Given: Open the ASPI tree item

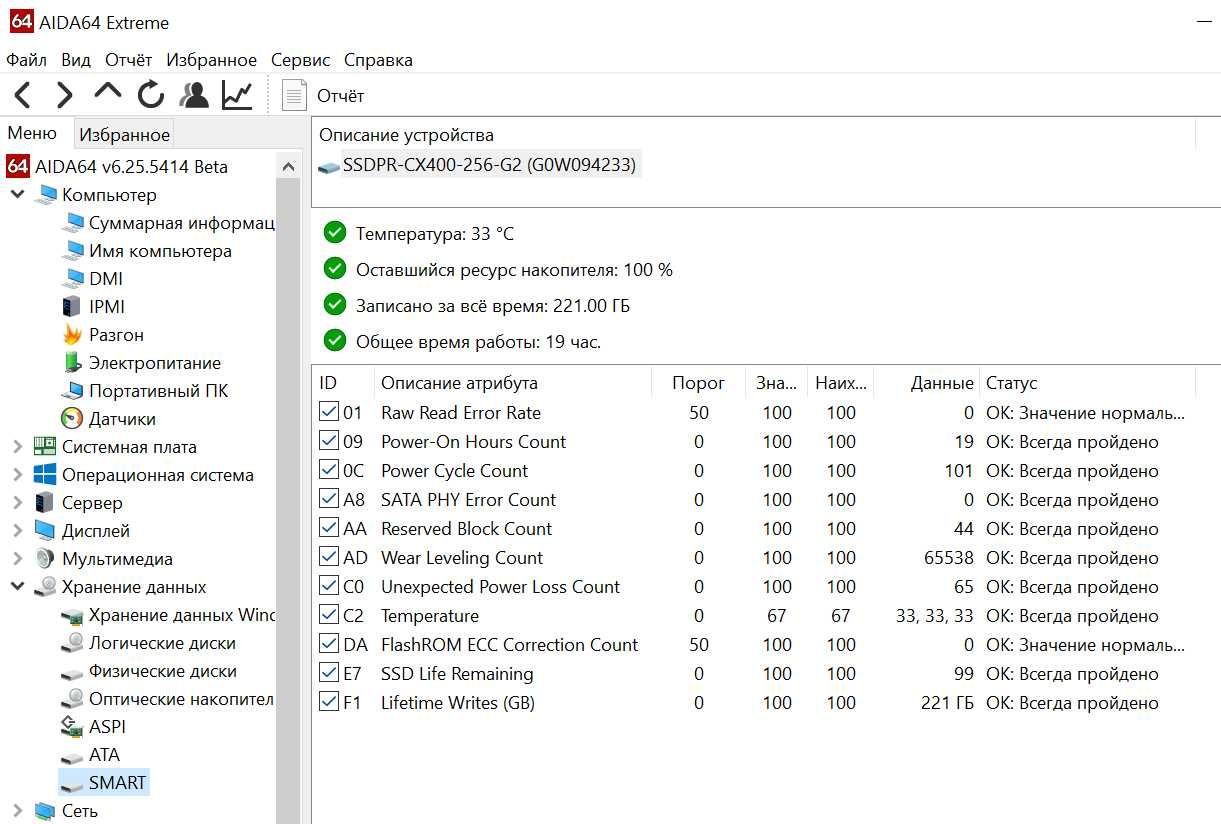Looking at the screenshot, I should click(94, 727).
